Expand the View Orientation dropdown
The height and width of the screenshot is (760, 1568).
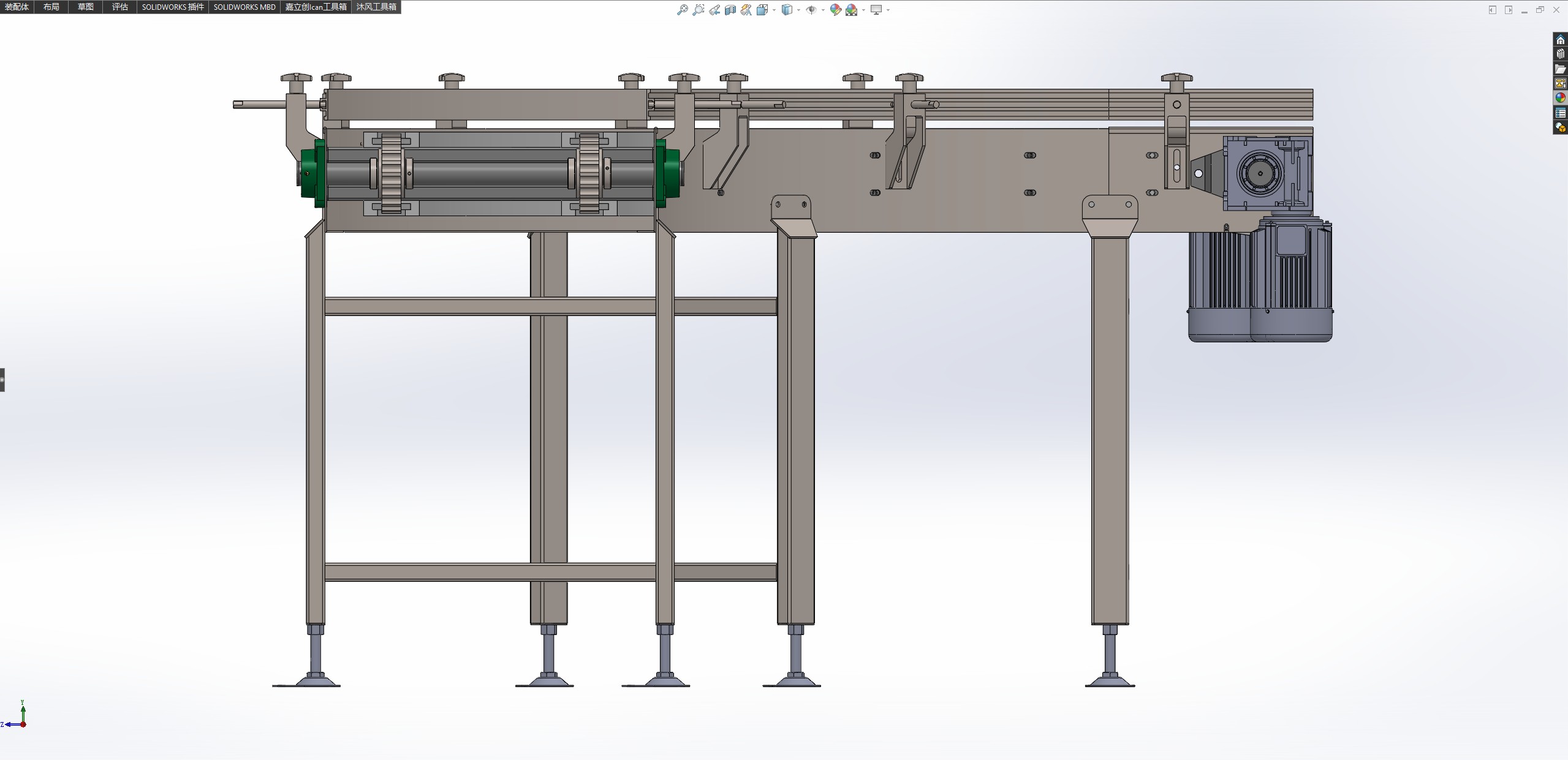click(x=775, y=10)
